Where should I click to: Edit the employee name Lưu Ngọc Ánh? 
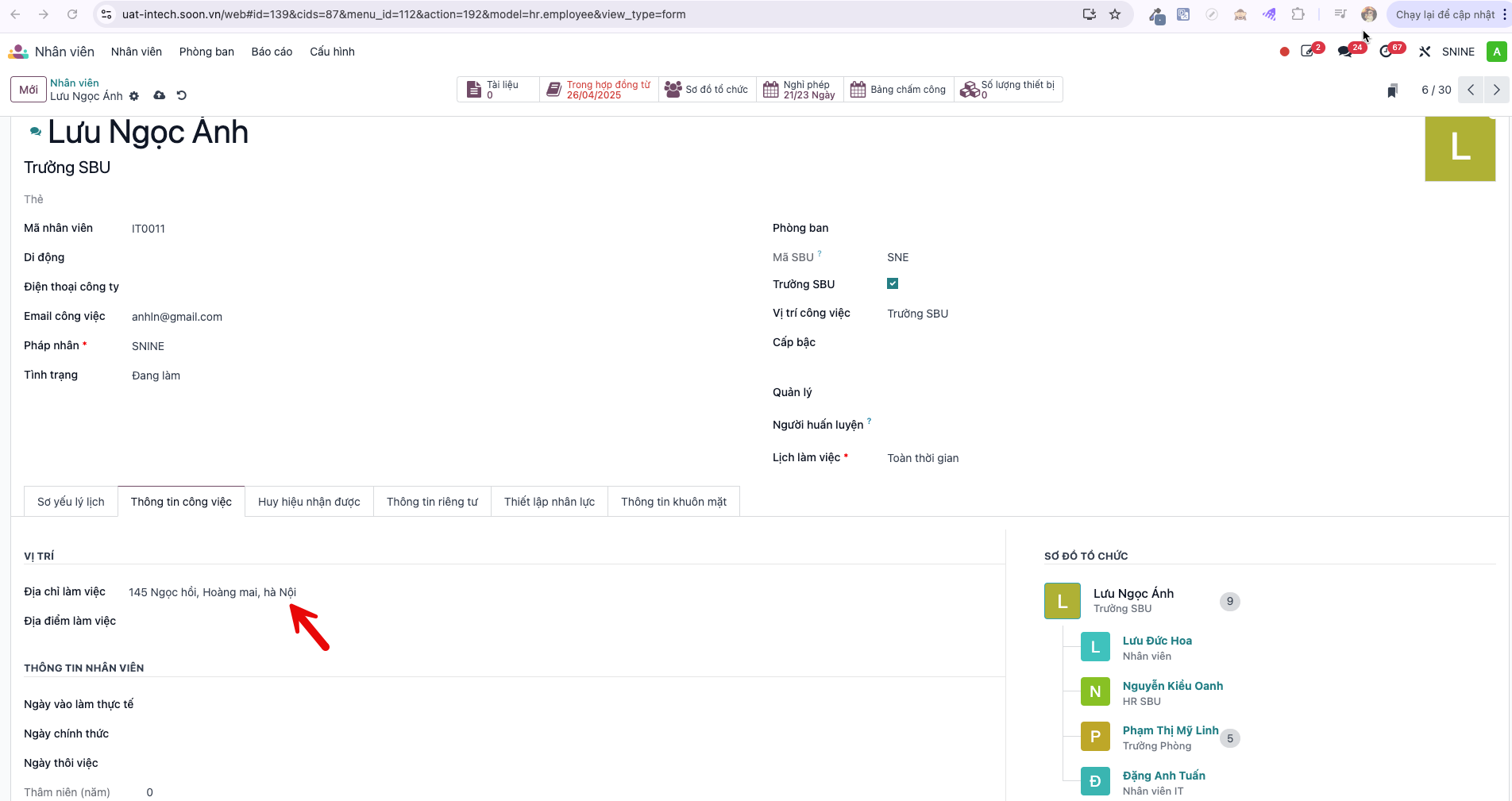tap(148, 132)
